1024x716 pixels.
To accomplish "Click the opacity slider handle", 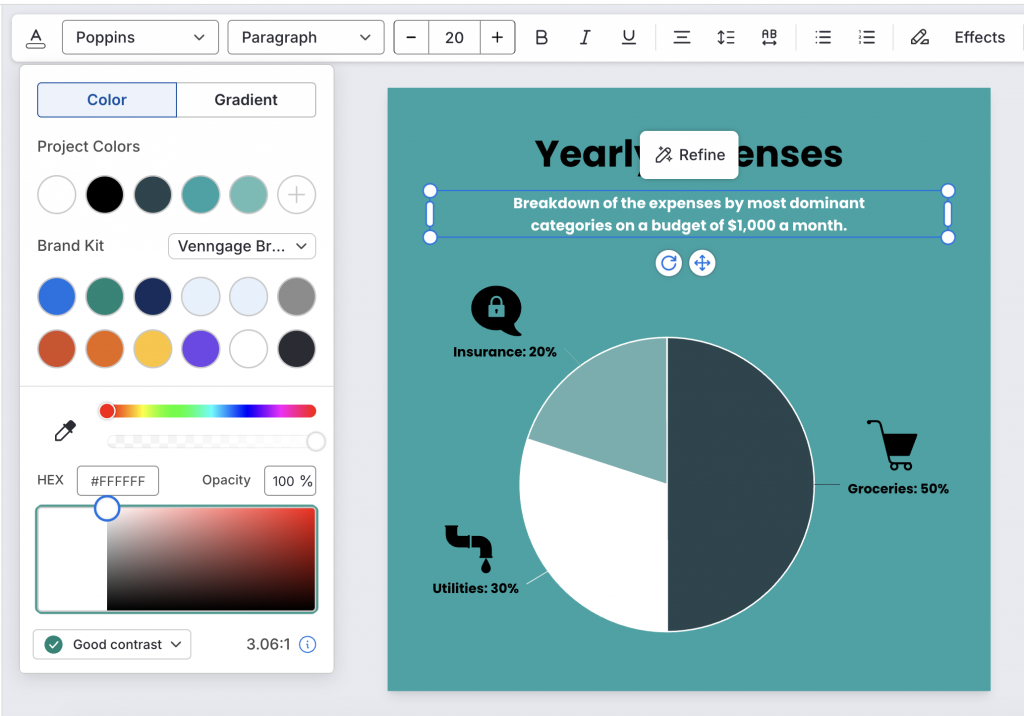I will click(316, 442).
